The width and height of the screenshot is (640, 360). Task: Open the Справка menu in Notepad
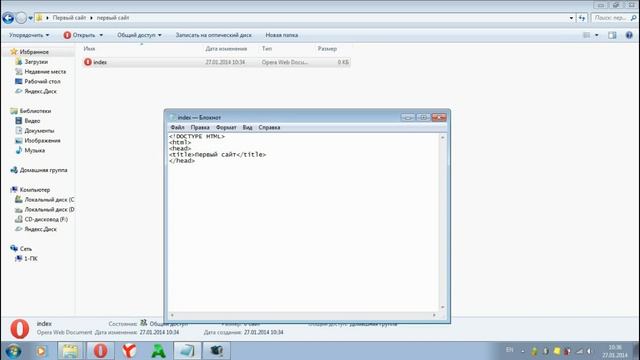pos(269,127)
